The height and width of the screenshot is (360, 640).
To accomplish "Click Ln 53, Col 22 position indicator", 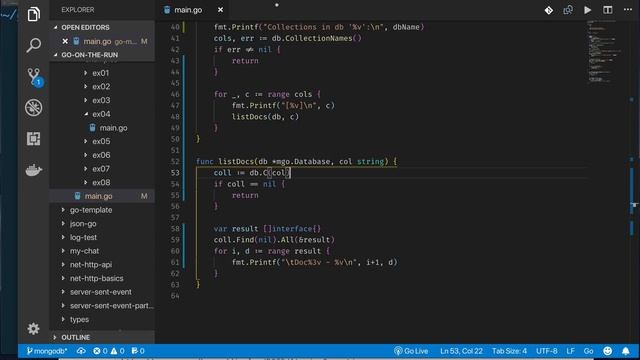I will tap(461, 351).
